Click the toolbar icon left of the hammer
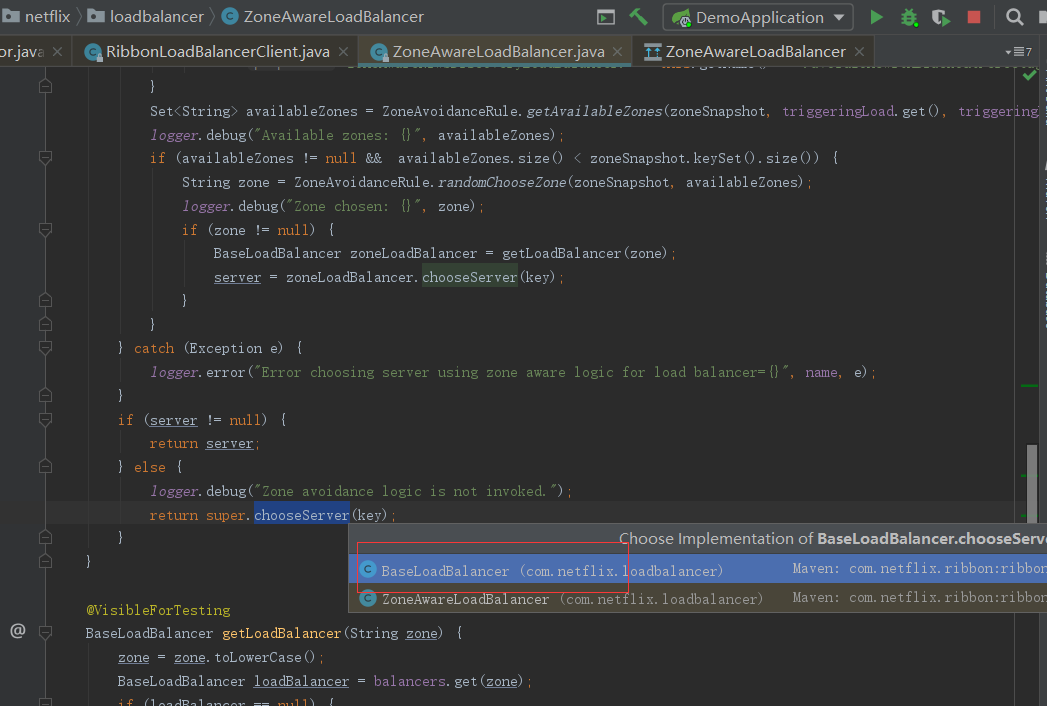The width and height of the screenshot is (1047, 706). (x=606, y=17)
